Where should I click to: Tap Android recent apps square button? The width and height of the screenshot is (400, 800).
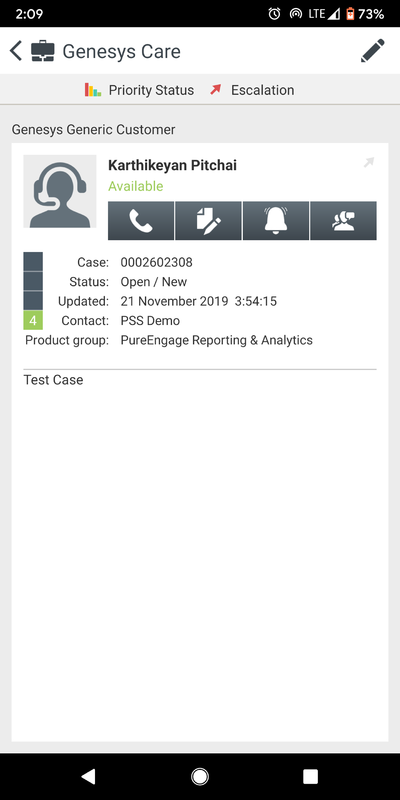pos(310,777)
